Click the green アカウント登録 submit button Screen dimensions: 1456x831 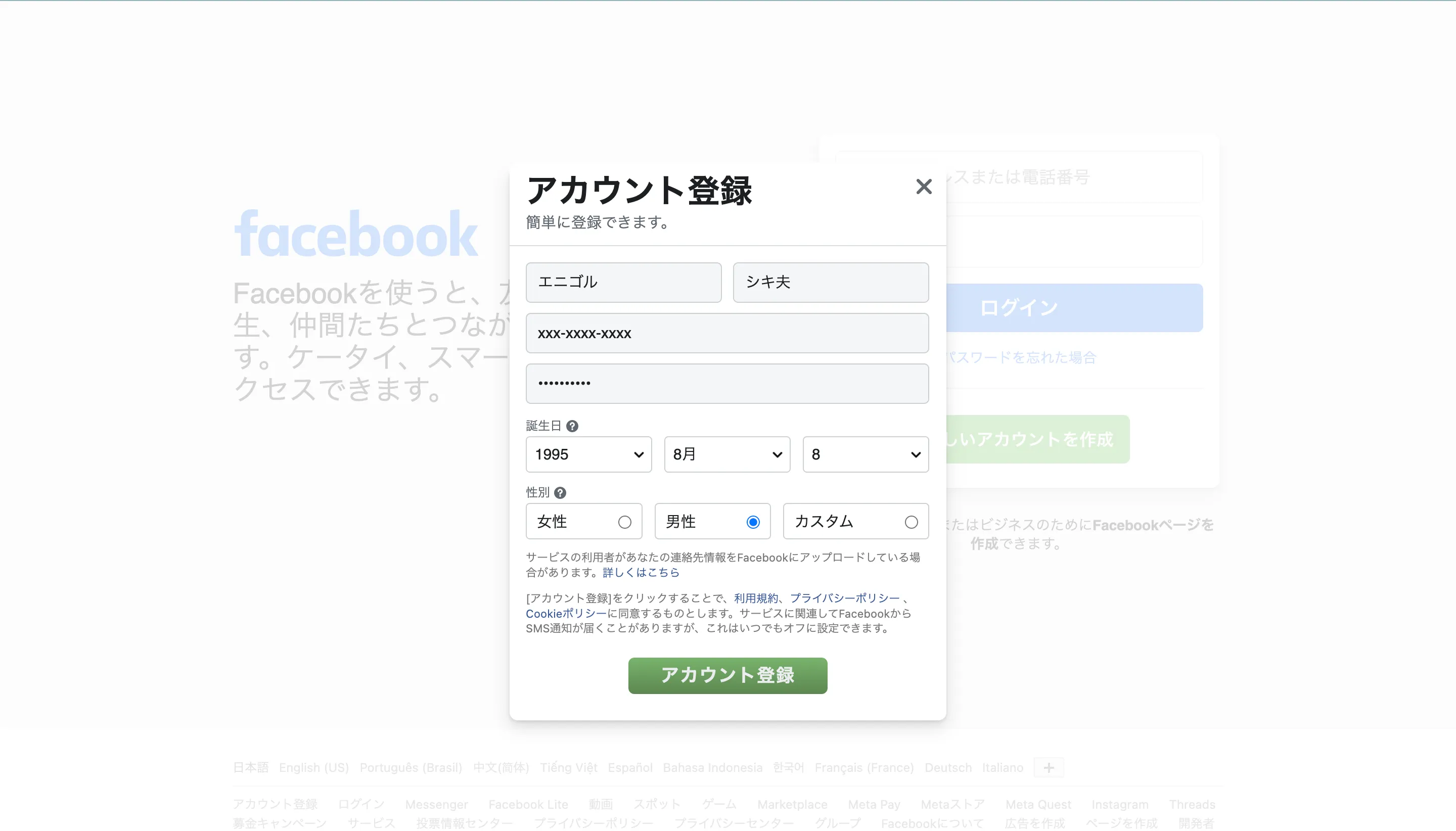(727, 675)
